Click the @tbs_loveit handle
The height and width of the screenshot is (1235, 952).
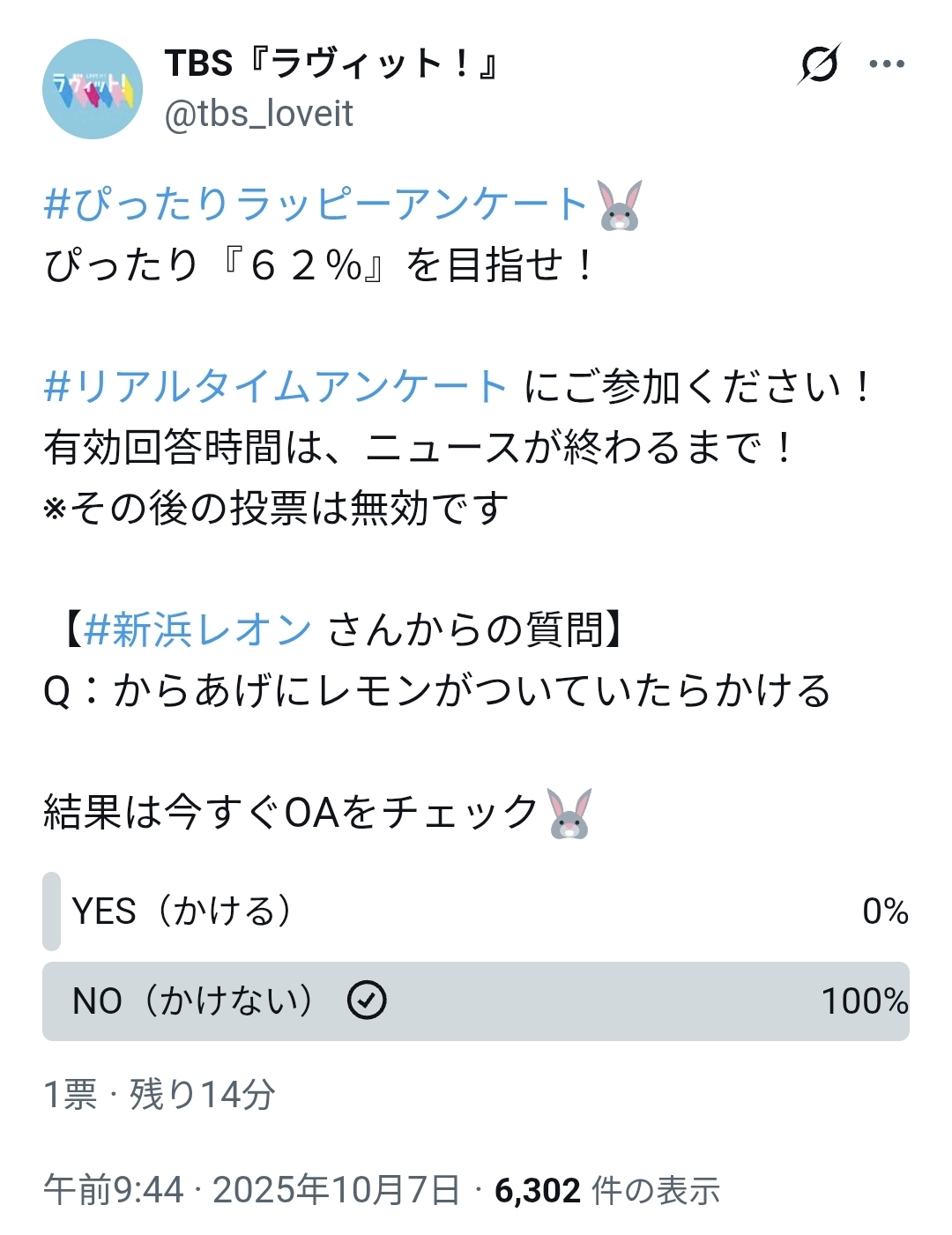(x=259, y=114)
